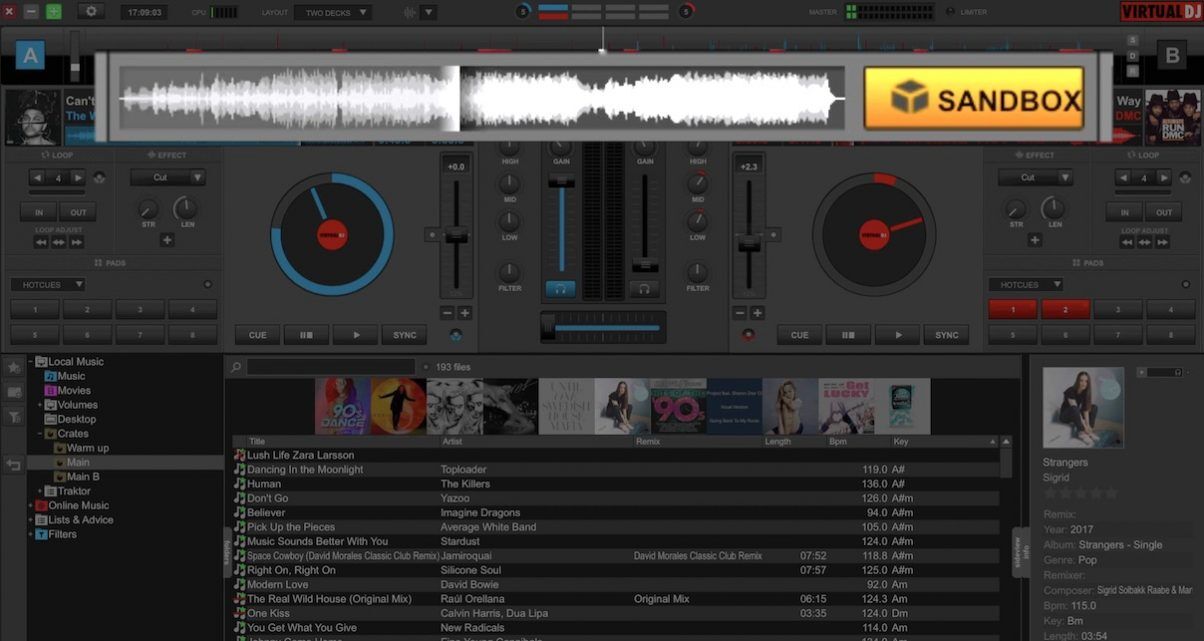Click SYNC on the right deck
Screen dimensions: 1204x641
(946, 335)
